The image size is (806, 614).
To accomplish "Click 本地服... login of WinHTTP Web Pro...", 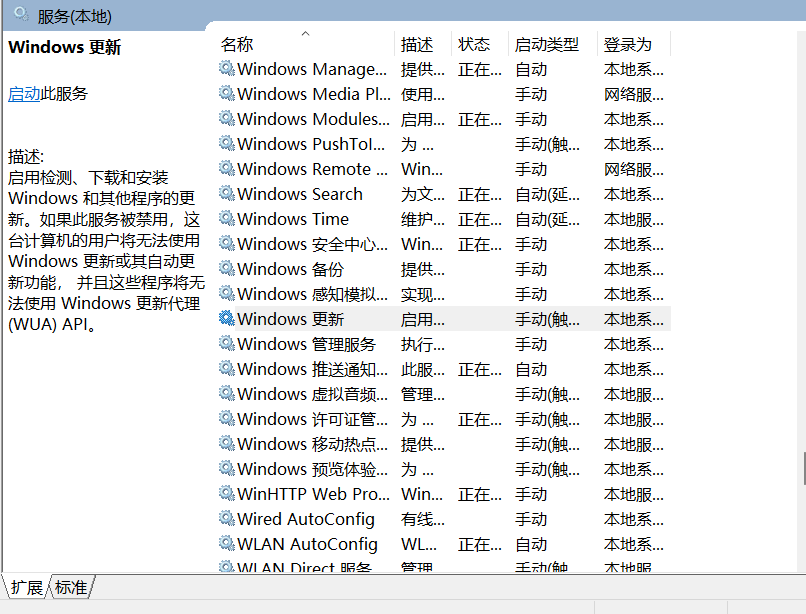I will (634, 494).
